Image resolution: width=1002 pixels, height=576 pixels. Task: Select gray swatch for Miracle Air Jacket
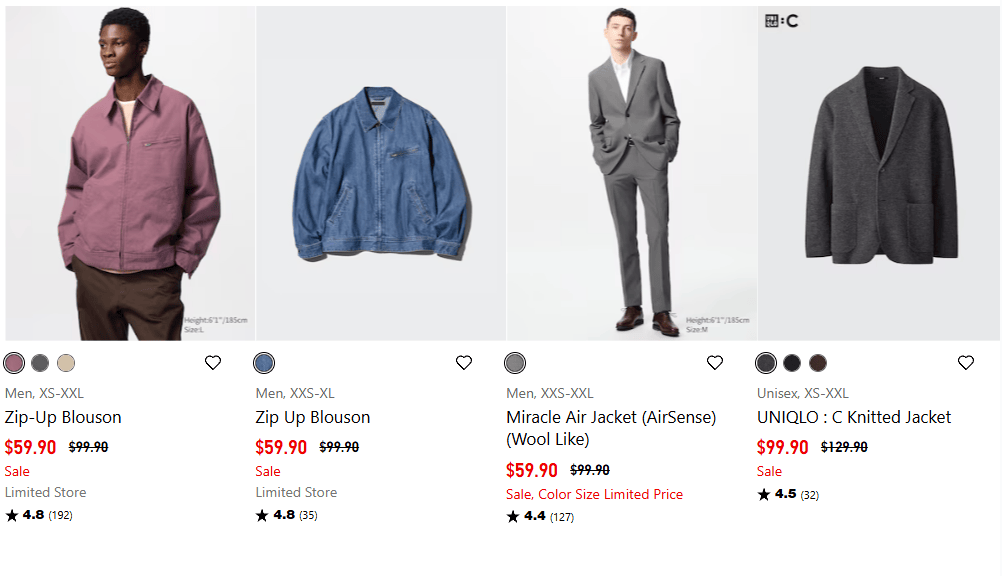[x=515, y=363]
